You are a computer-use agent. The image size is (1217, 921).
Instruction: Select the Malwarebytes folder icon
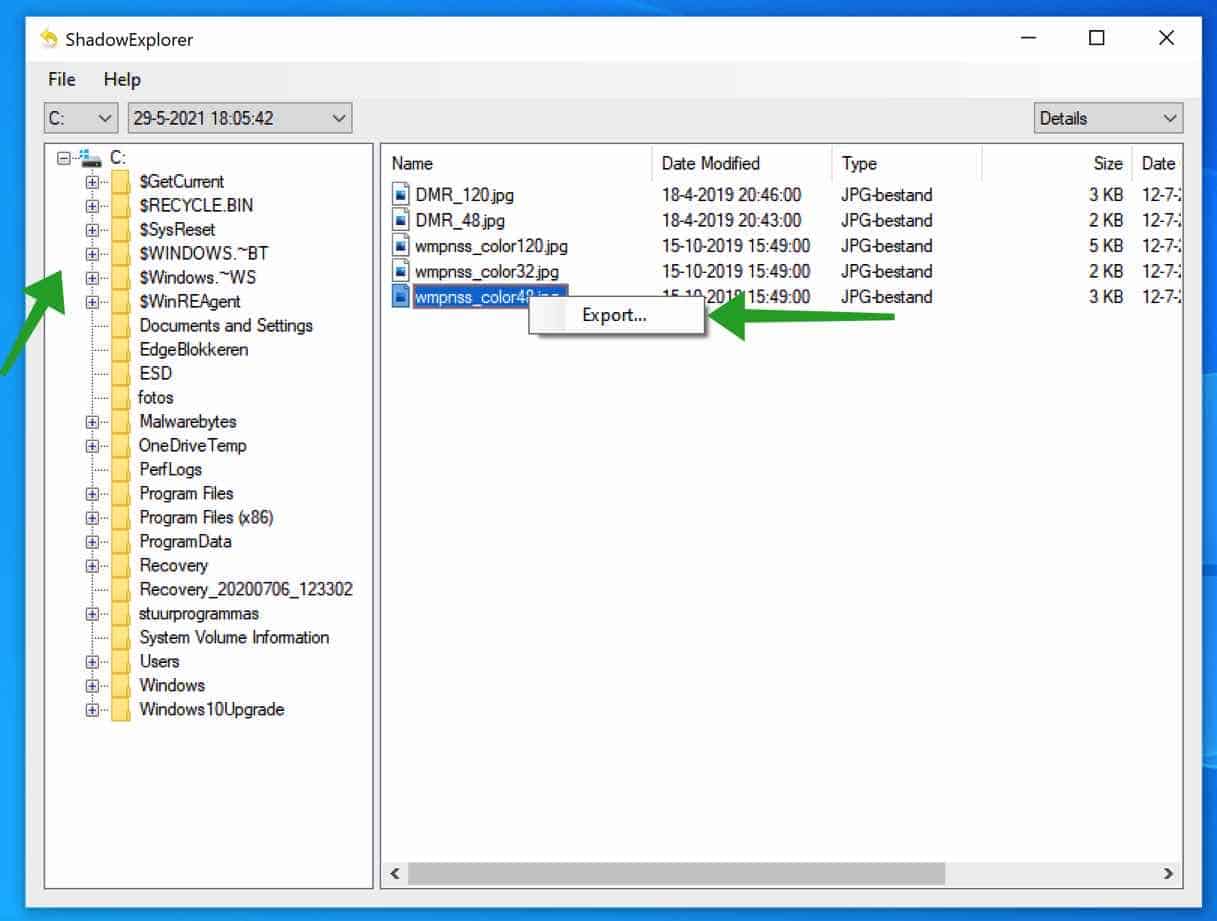pyautogui.click(x=121, y=421)
